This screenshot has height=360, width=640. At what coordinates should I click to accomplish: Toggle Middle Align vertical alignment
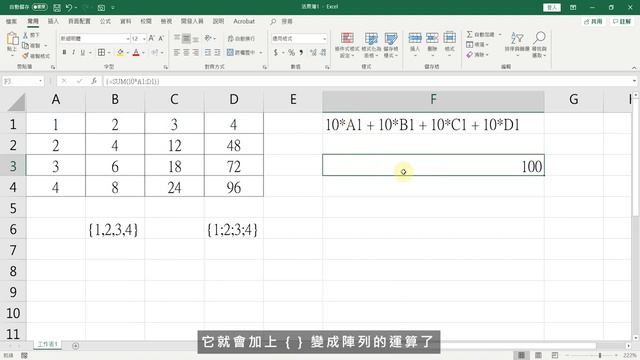point(186,38)
